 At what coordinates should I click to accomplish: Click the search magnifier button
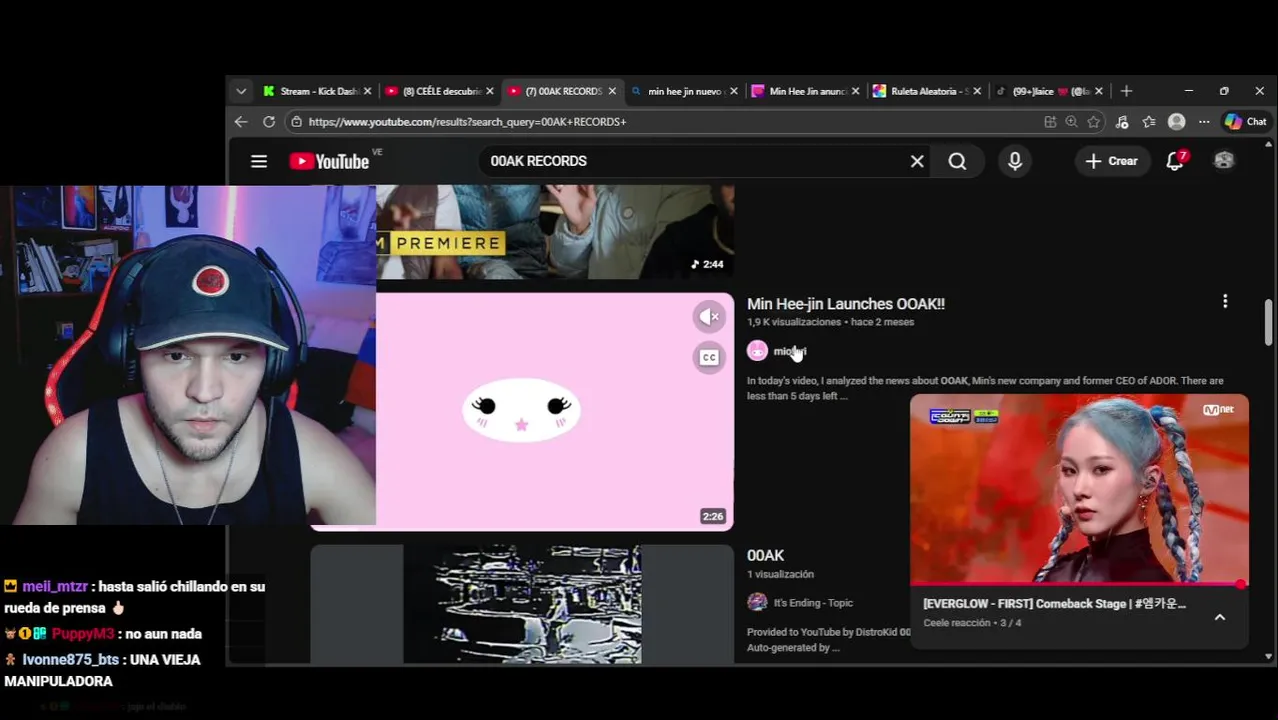click(x=957, y=161)
